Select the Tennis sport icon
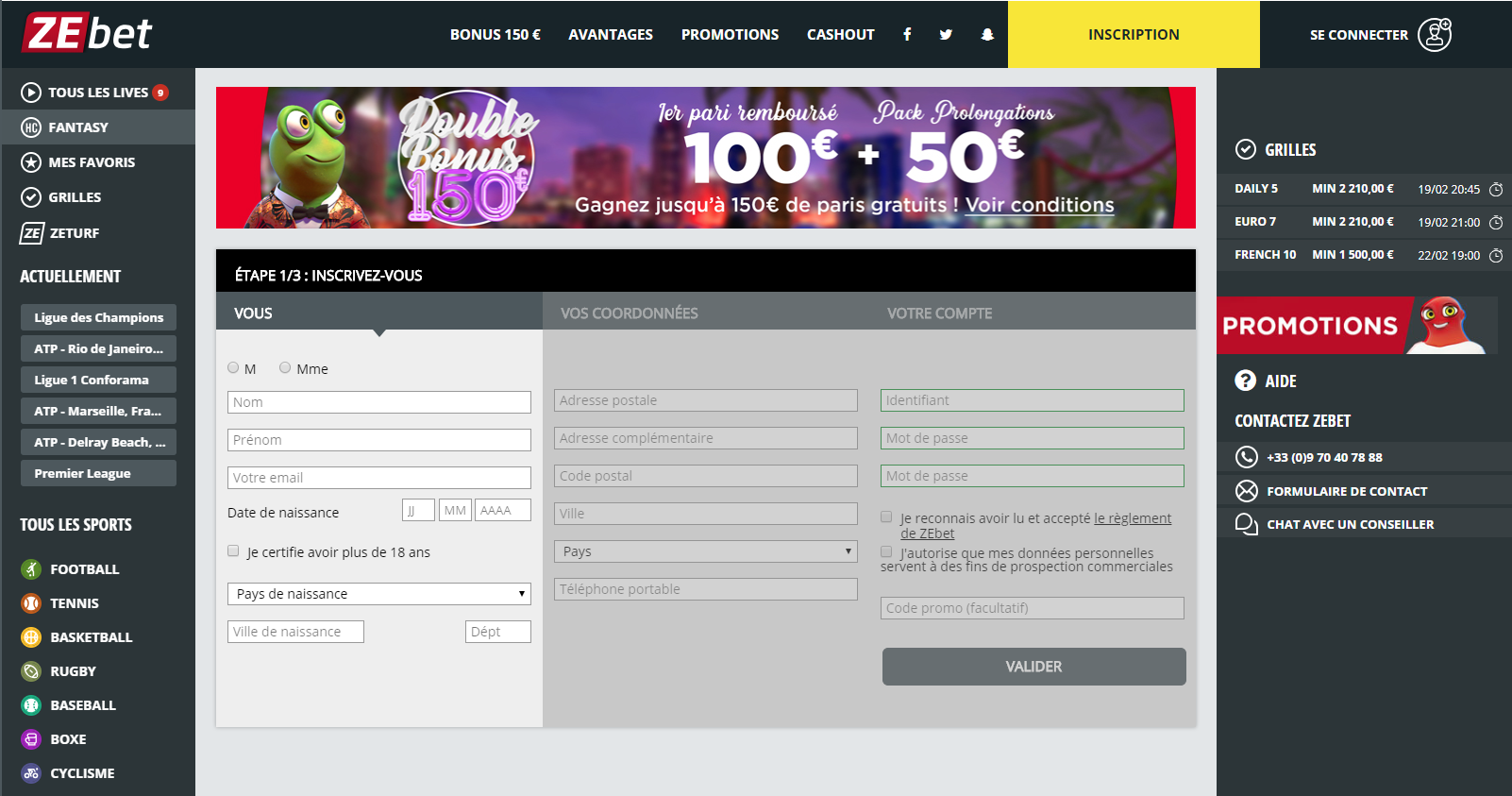Screen dimensions: 1512x796 pos(31,603)
